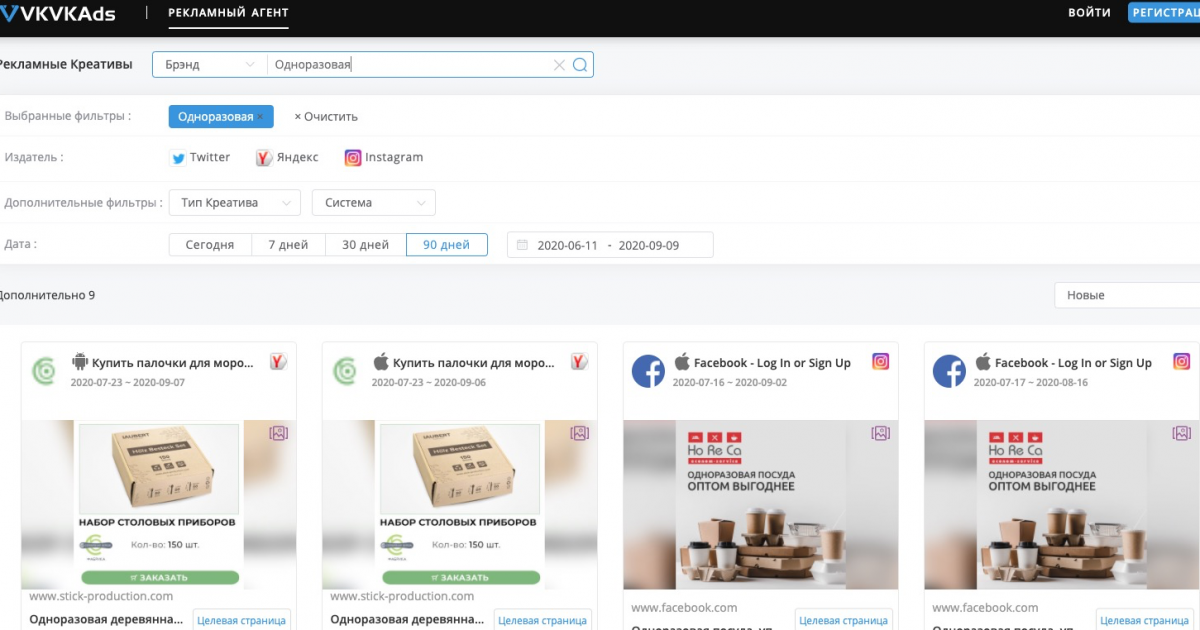The height and width of the screenshot is (630, 1200).
Task: Click www.stick-production.com on 2020-09-07 card
Action: [x=101, y=596]
